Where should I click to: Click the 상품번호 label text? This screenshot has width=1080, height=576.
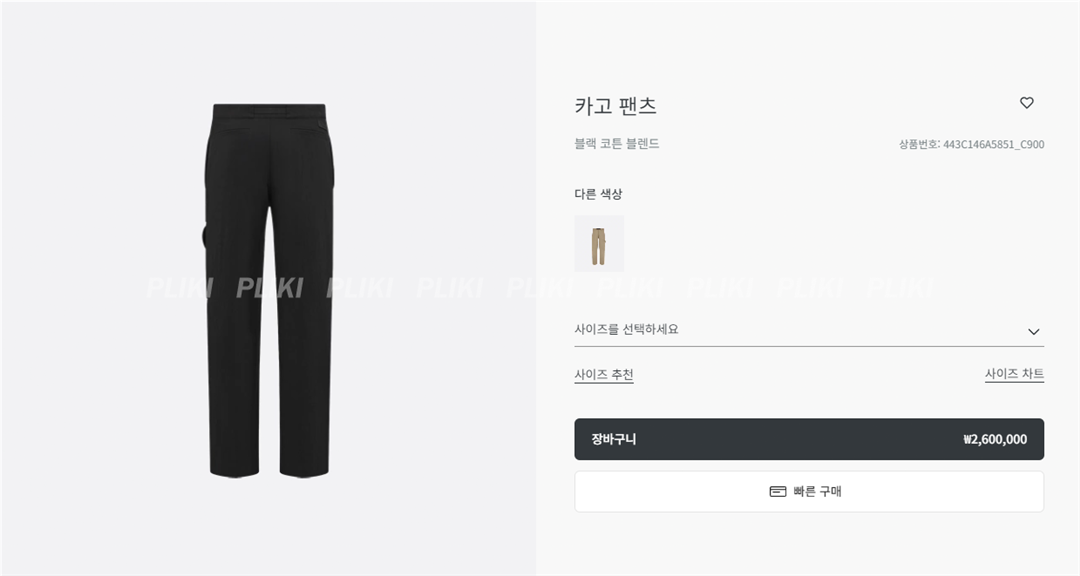click(919, 145)
